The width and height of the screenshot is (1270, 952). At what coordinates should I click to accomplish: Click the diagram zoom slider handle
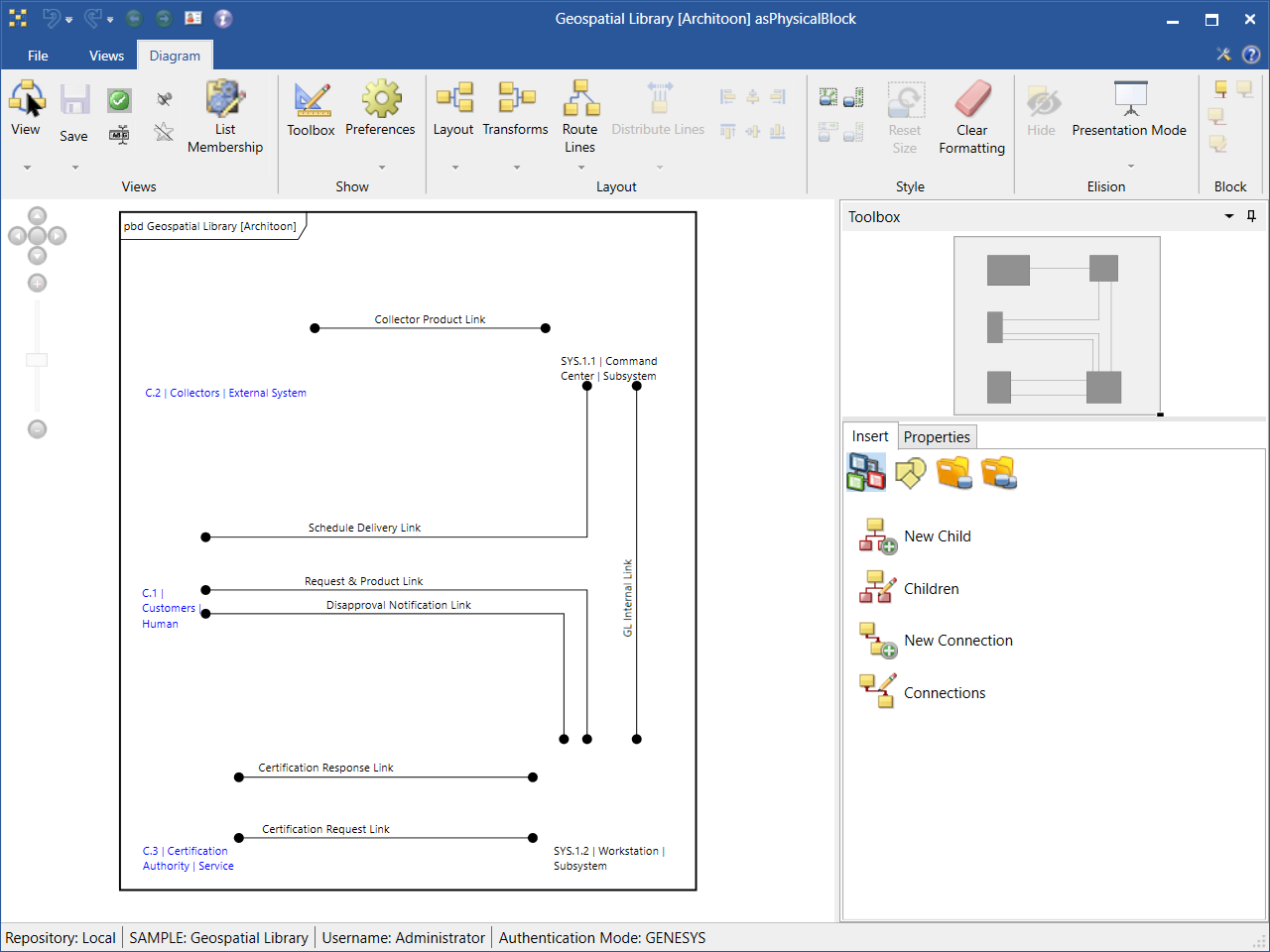tap(37, 360)
